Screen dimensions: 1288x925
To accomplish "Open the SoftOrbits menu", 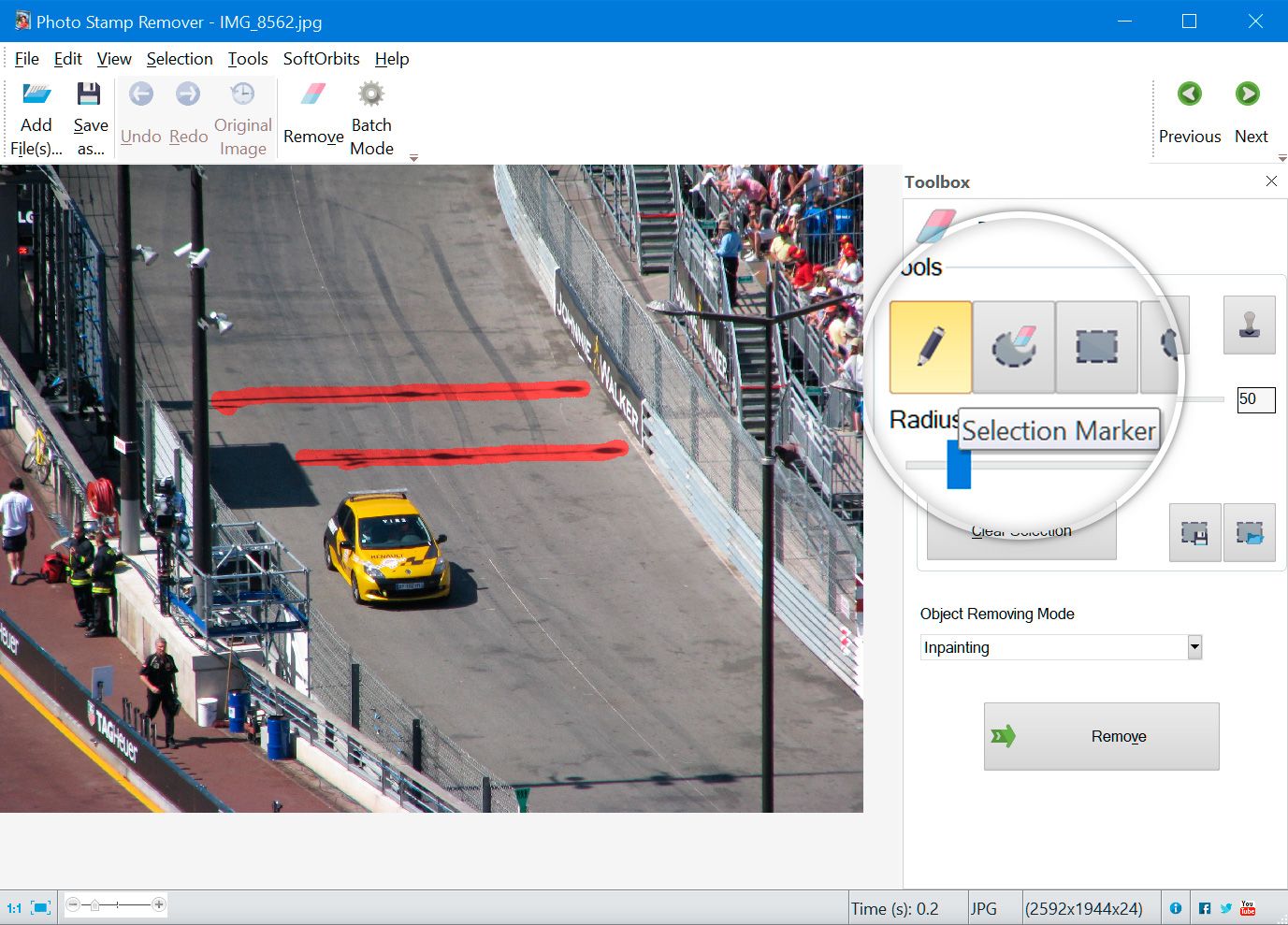I will tap(321, 59).
